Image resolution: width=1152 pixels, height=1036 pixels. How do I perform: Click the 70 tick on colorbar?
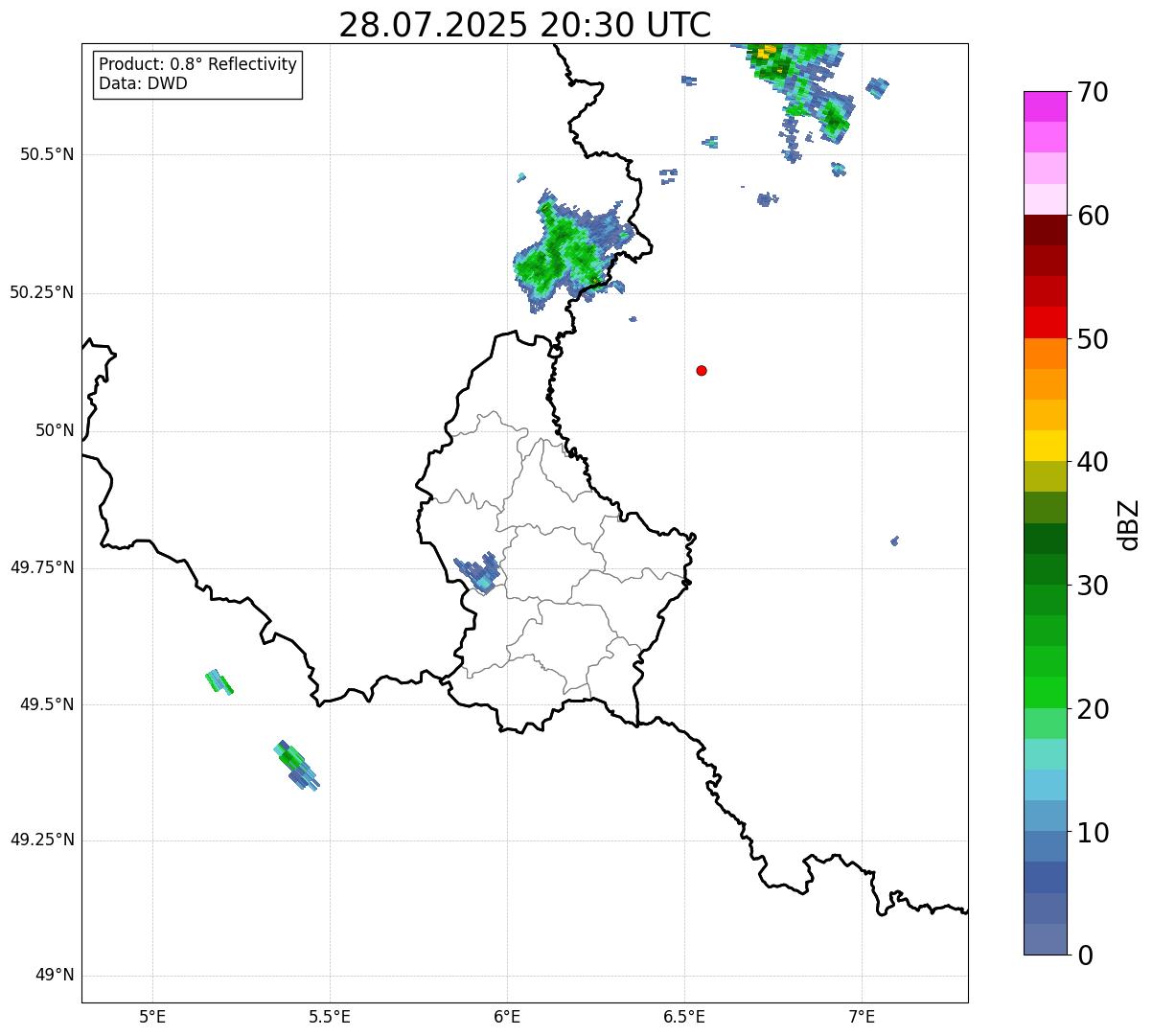point(1093,93)
